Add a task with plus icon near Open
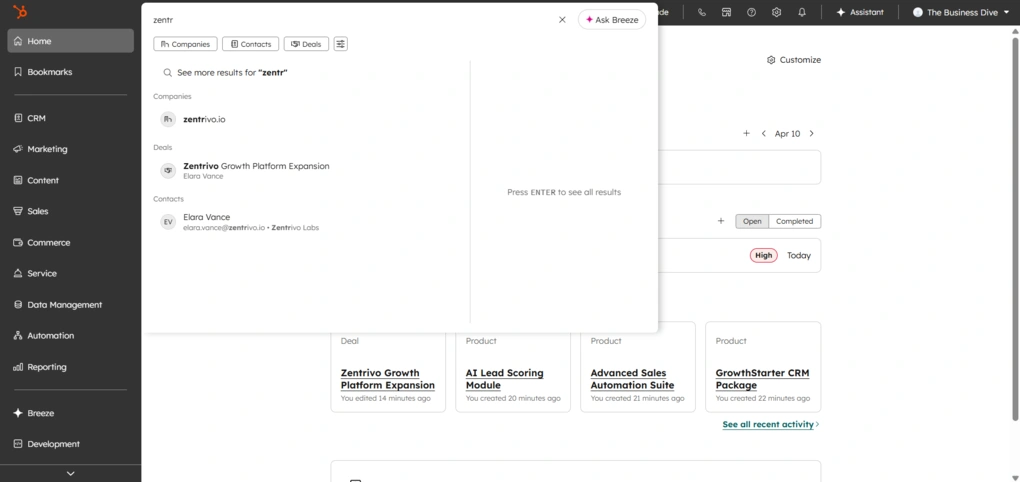 tap(721, 221)
